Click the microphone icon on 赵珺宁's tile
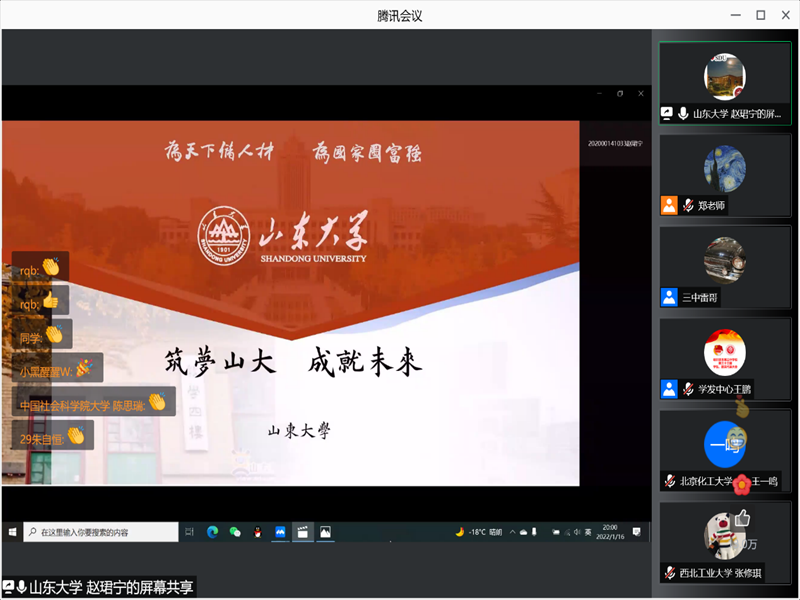This screenshot has width=800, height=600. [x=683, y=113]
